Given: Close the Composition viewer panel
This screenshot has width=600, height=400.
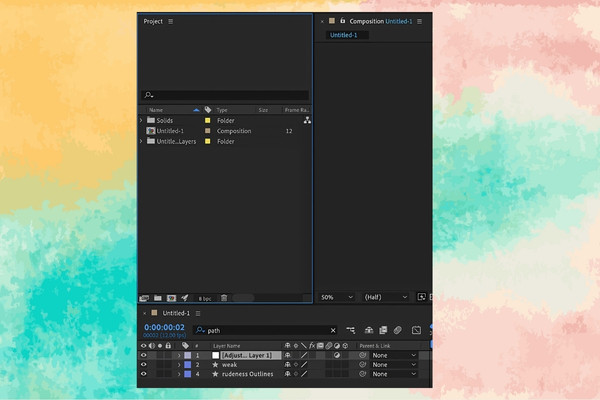Looking at the screenshot, I should pyautogui.click(x=322, y=22).
